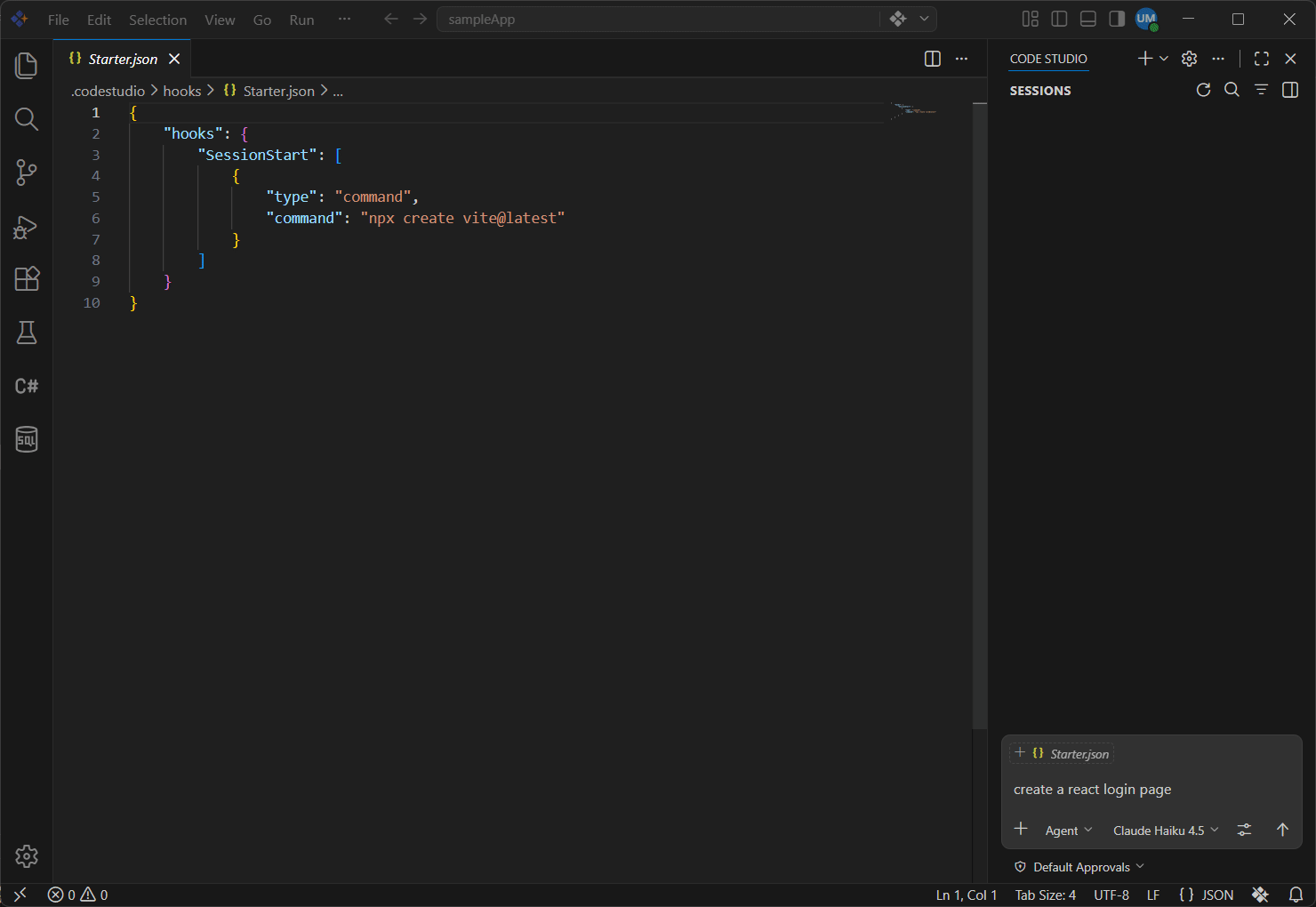Screen dimensions: 1316x907
Task: Open remote window indicator in status bar
Action: 20,895
